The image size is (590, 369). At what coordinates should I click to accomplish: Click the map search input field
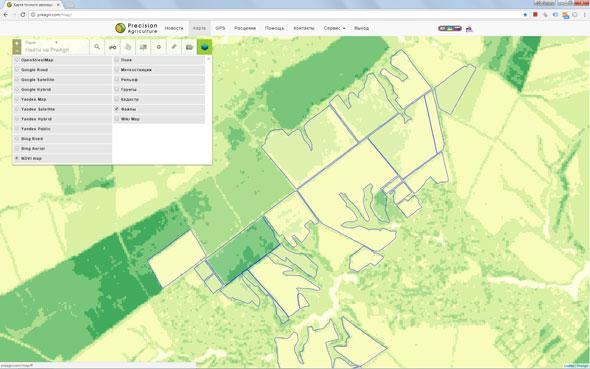coord(56,50)
